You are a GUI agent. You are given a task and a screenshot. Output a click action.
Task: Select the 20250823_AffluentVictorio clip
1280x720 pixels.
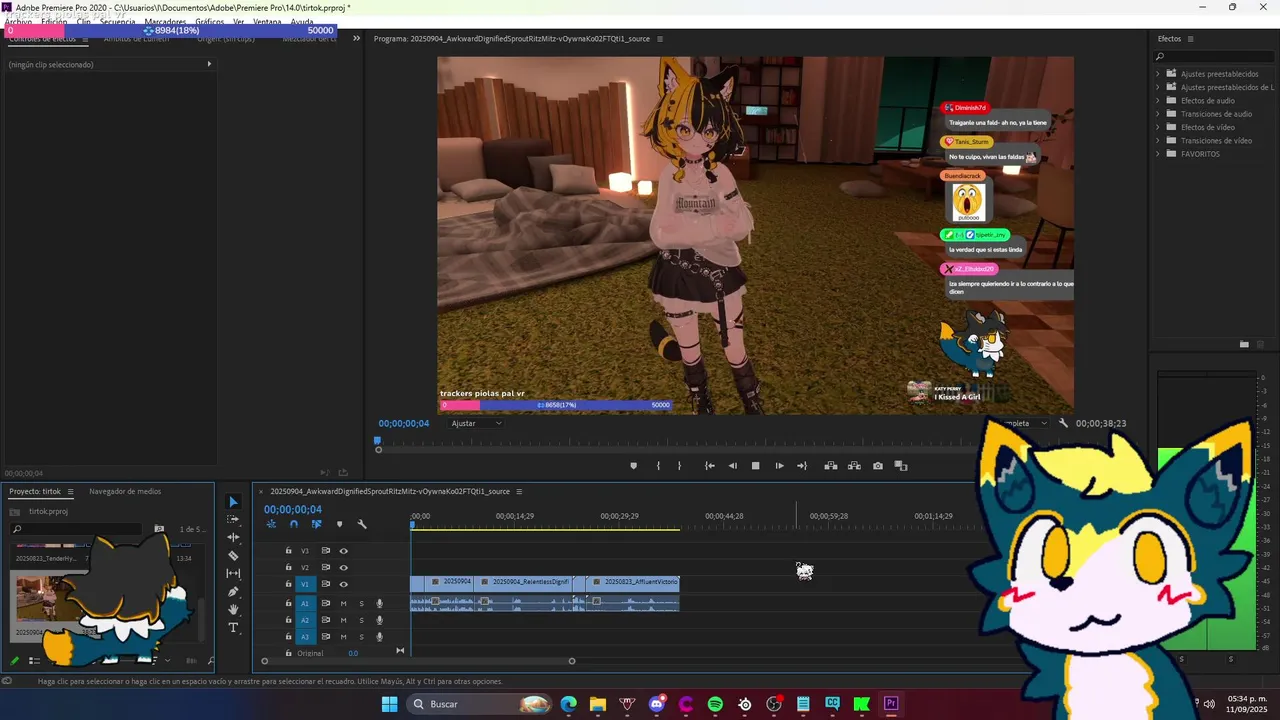[x=633, y=582]
